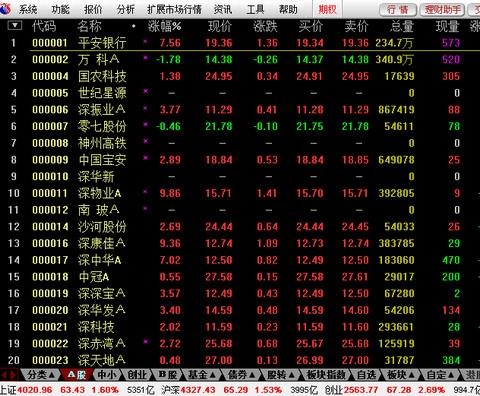Sort by the 现量 column header
The width and height of the screenshot is (480, 396).
point(448,26)
